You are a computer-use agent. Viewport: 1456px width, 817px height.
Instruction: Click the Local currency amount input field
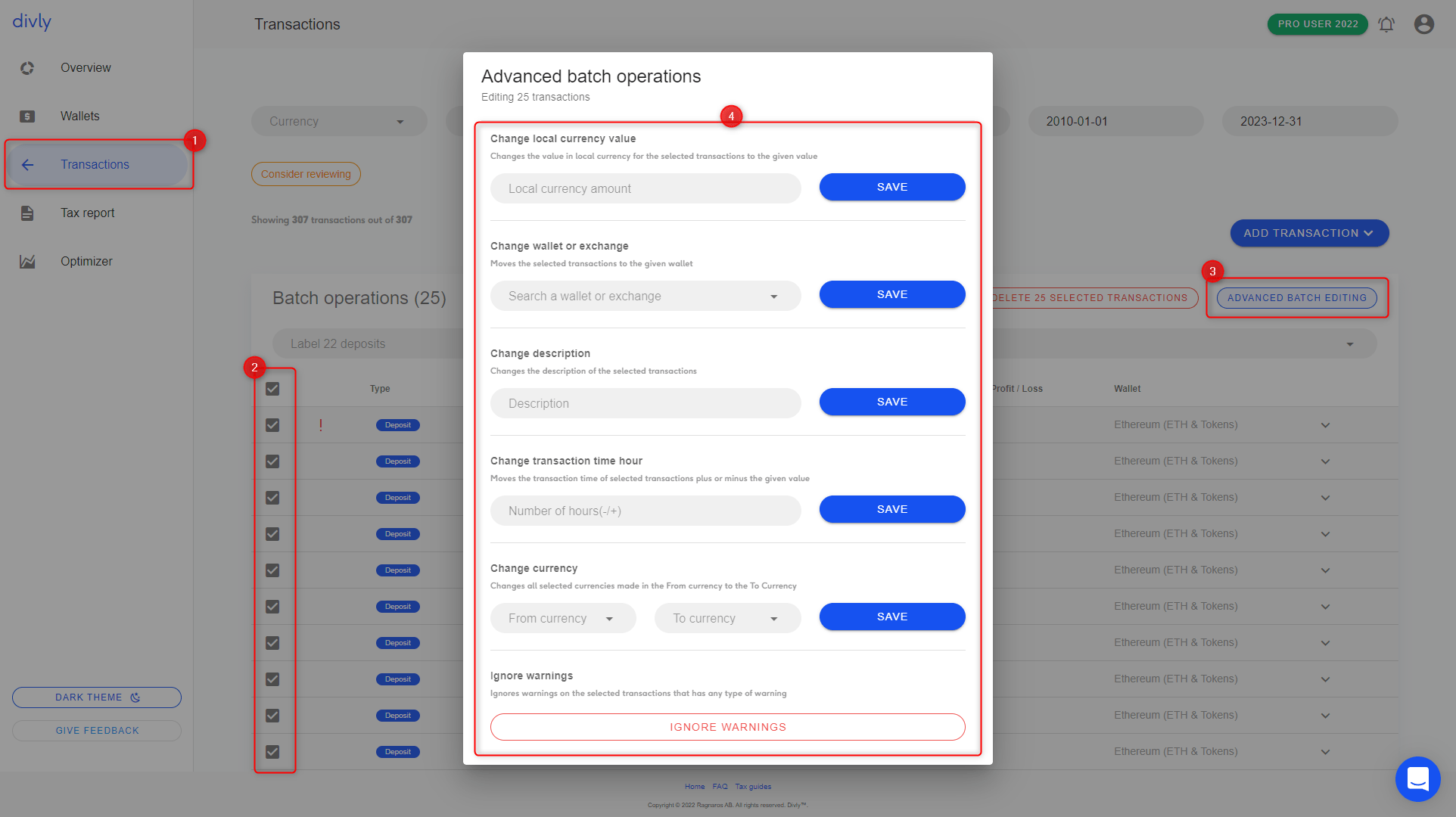(645, 188)
